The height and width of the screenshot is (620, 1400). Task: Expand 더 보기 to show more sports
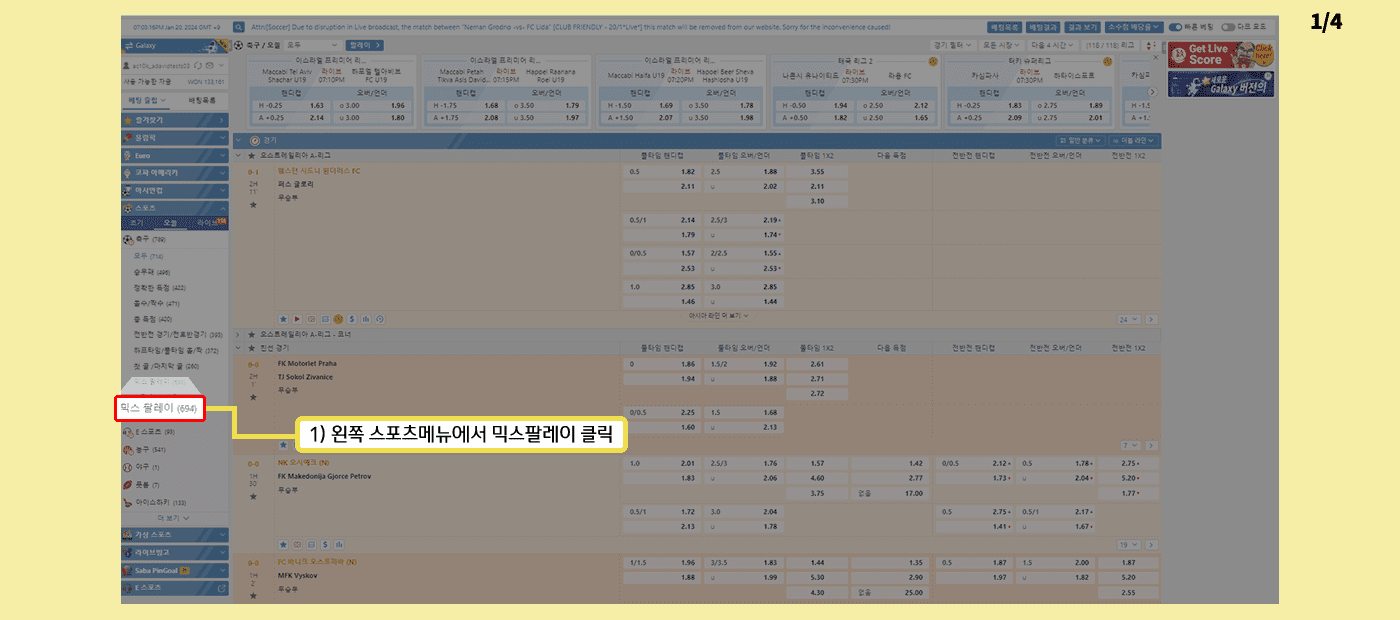pyautogui.click(x=174, y=518)
